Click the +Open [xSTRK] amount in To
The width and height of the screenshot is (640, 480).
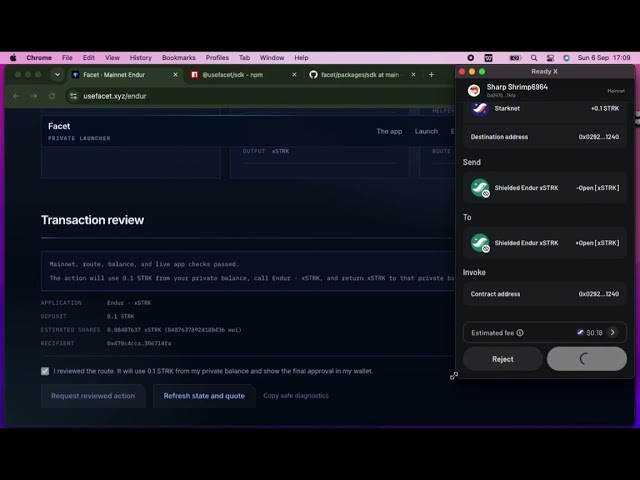pos(597,243)
